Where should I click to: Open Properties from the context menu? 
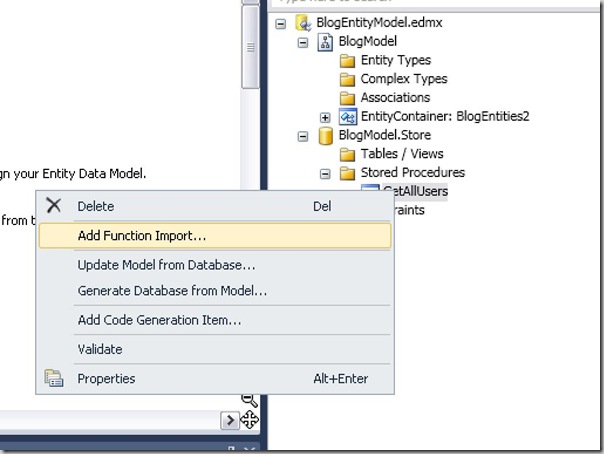pyautogui.click(x=106, y=379)
